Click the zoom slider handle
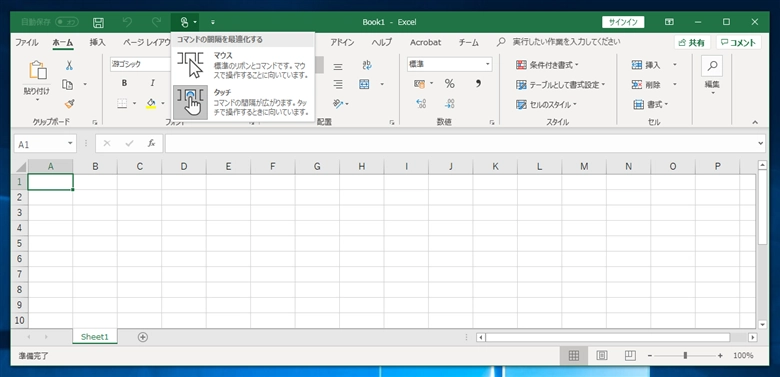The height and width of the screenshot is (377, 780). 685,356
